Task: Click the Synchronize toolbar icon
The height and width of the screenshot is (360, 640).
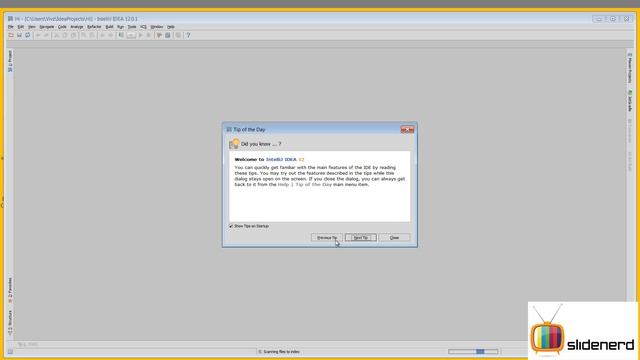Action: click(x=27, y=36)
